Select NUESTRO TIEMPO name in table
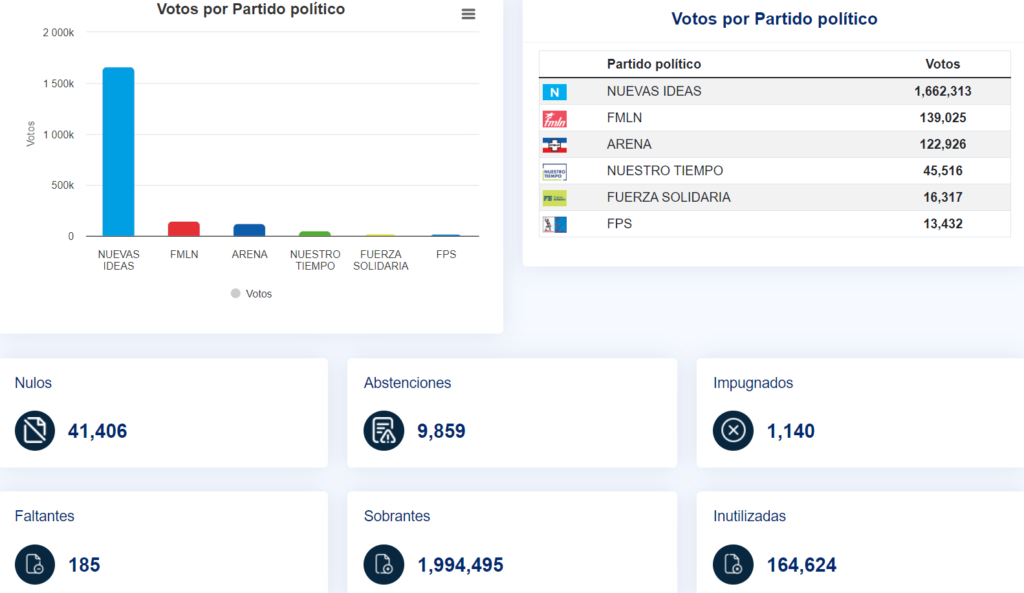The height and width of the screenshot is (593, 1024). [x=665, y=170]
